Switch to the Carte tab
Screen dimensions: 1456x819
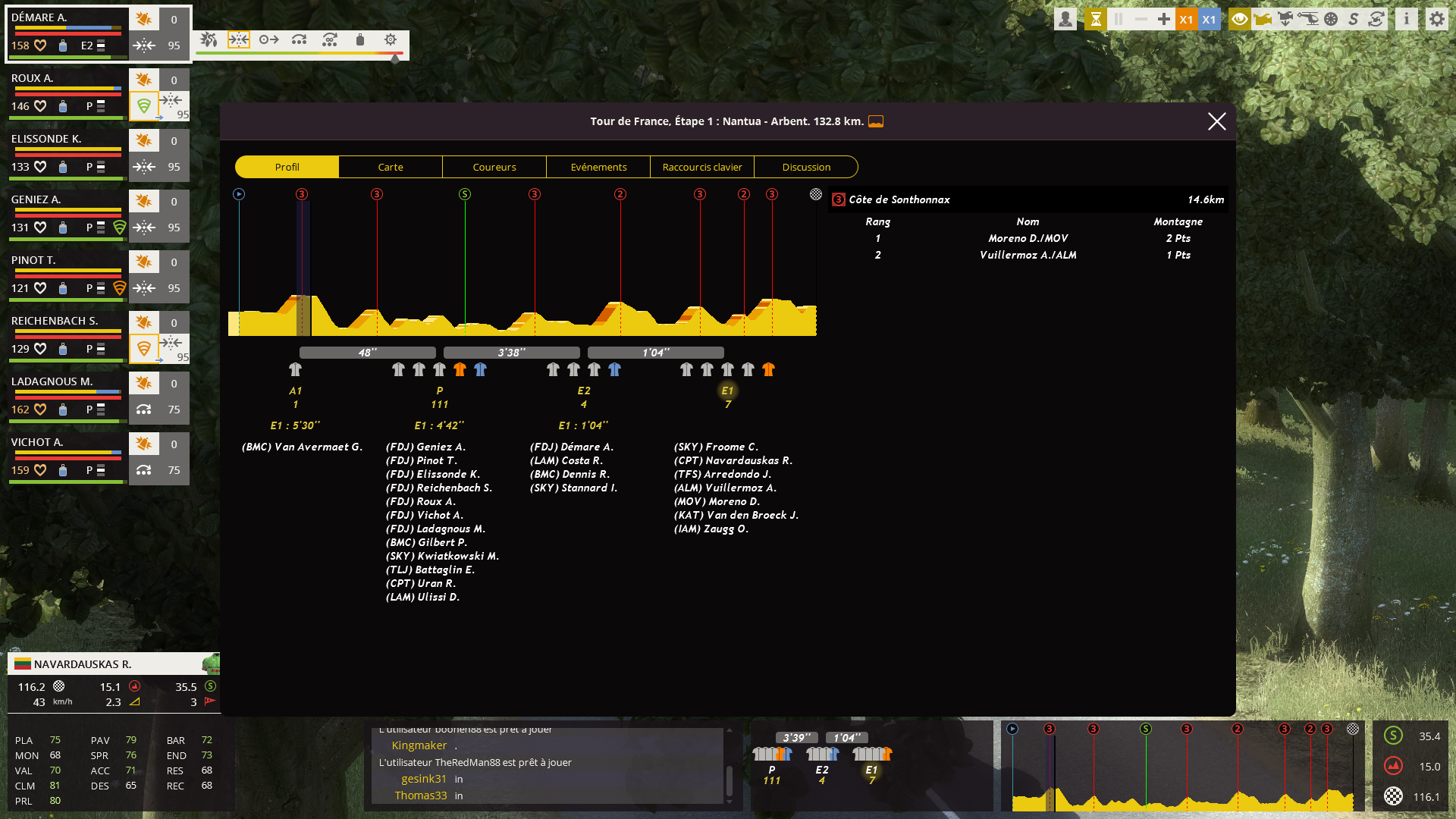point(391,167)
